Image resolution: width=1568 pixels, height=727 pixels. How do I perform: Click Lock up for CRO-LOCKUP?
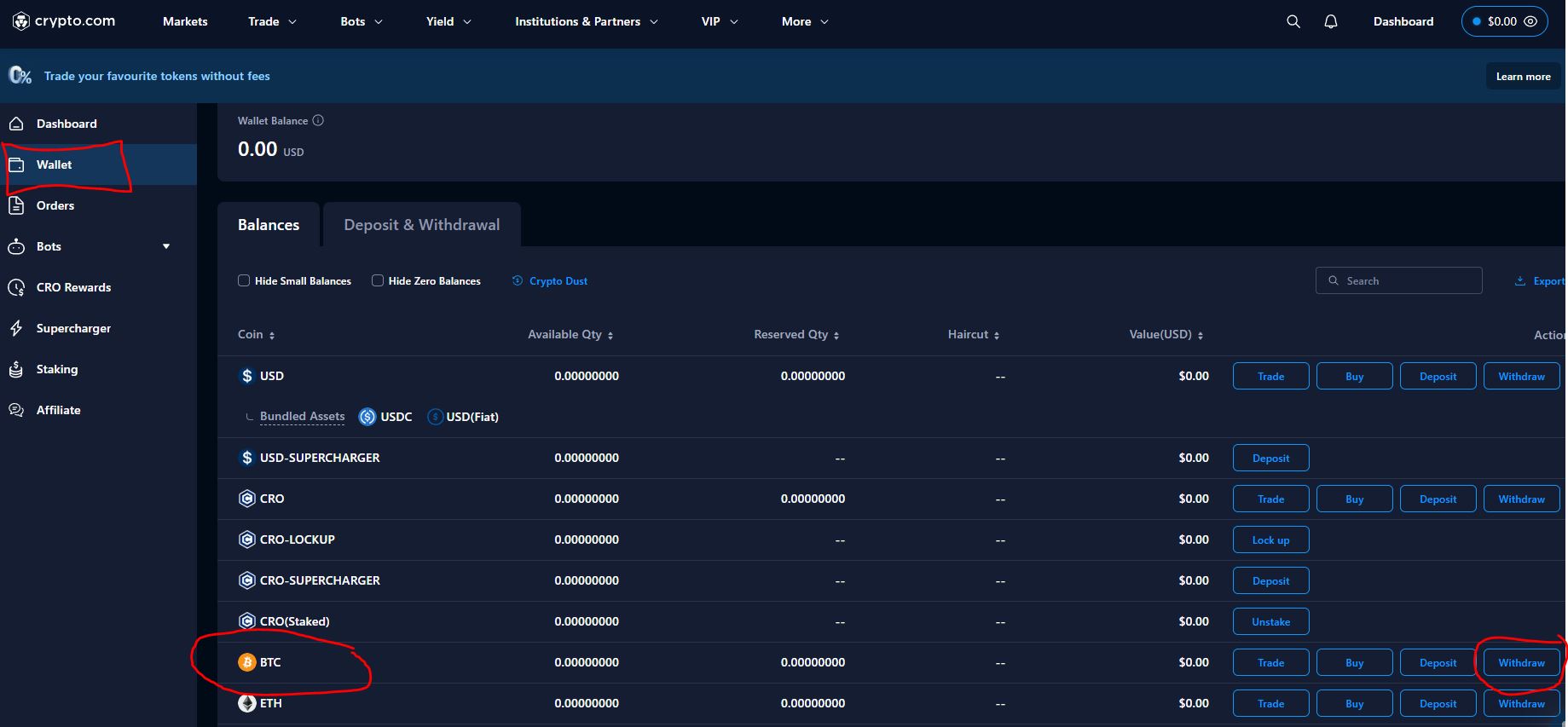pyautogui.click(x=1271, y=539)
